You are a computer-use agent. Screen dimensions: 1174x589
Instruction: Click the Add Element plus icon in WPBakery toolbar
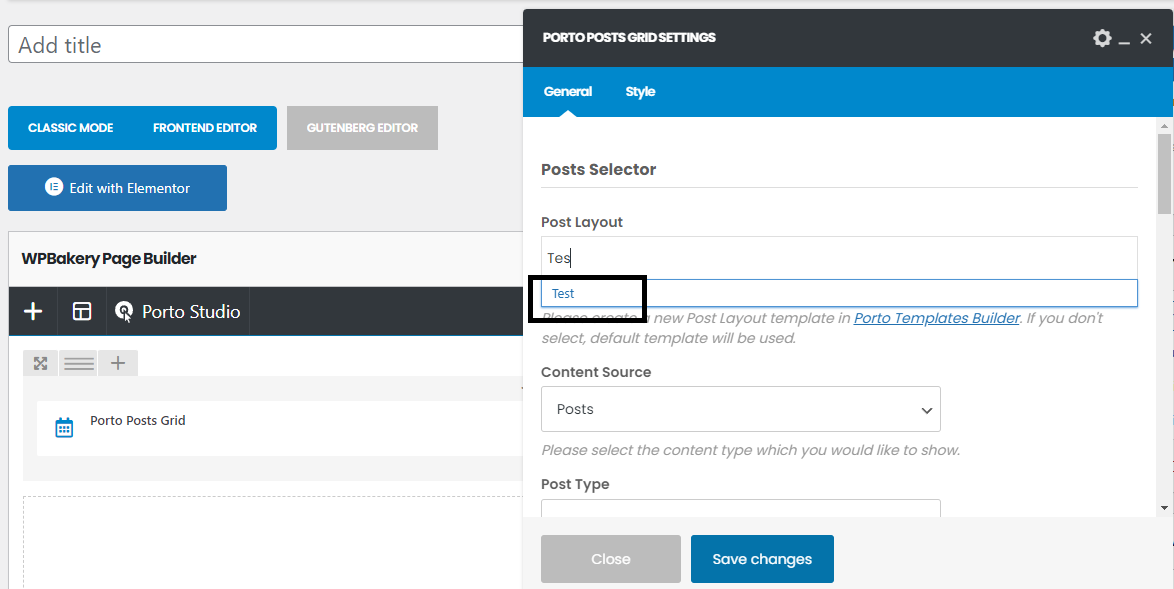(33, 311)
